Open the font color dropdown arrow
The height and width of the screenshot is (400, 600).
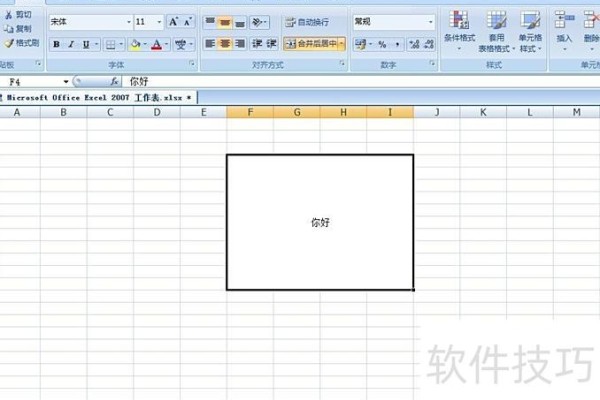point(166,44)
